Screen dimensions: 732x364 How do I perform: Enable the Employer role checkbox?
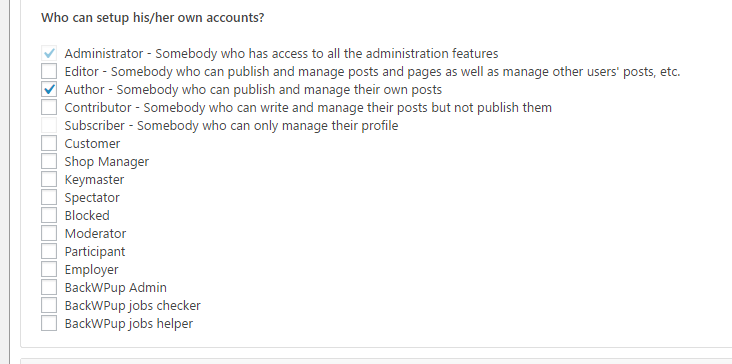[49, 269]
